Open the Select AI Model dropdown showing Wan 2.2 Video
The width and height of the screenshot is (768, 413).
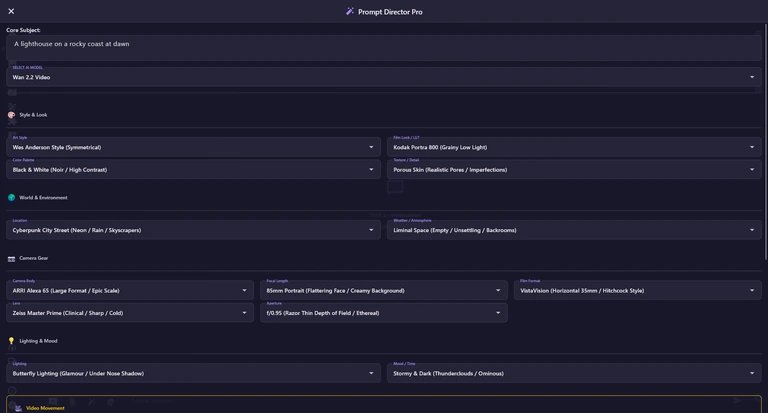[x=384, y=77]
